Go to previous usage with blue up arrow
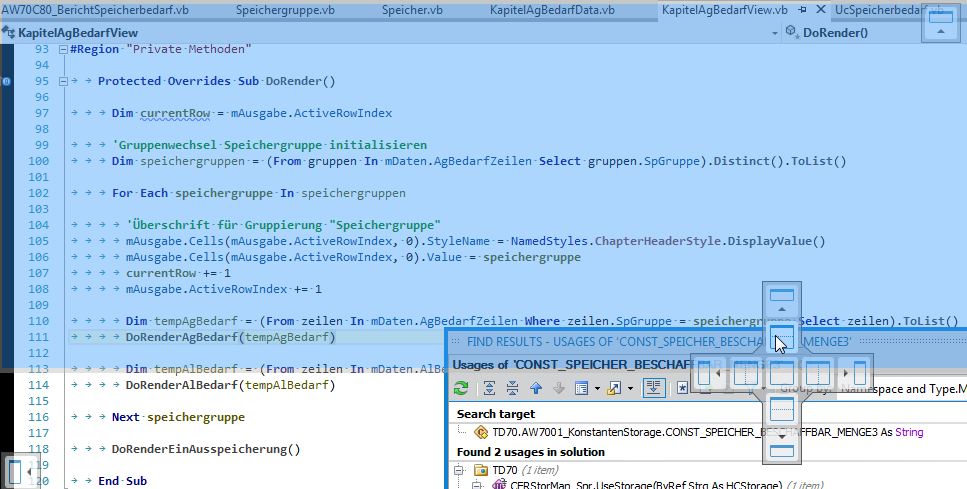Viewport: 967px width, 489px height. tap(535, 388)
